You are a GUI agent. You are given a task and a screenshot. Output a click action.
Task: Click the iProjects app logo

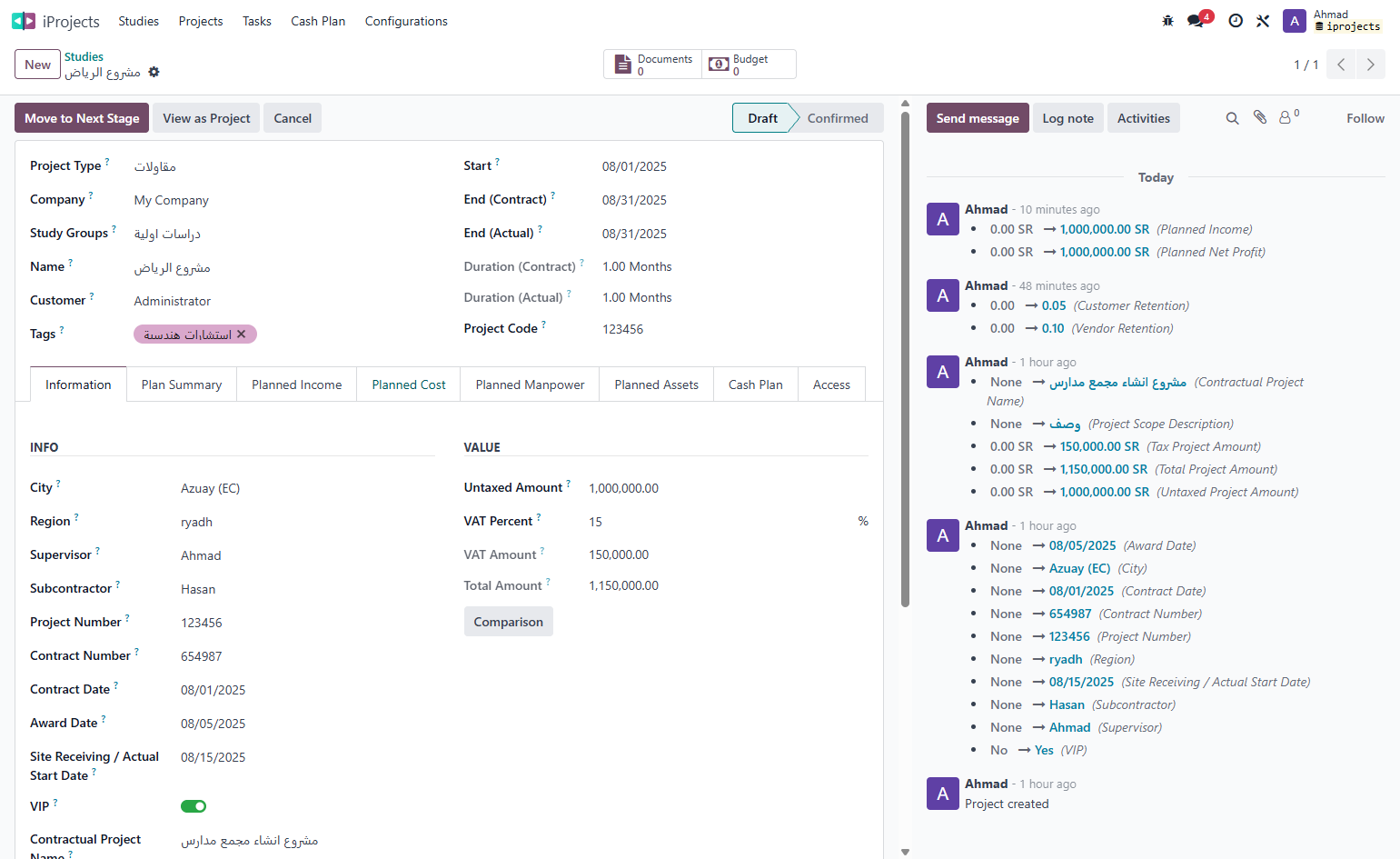[24, 21]
